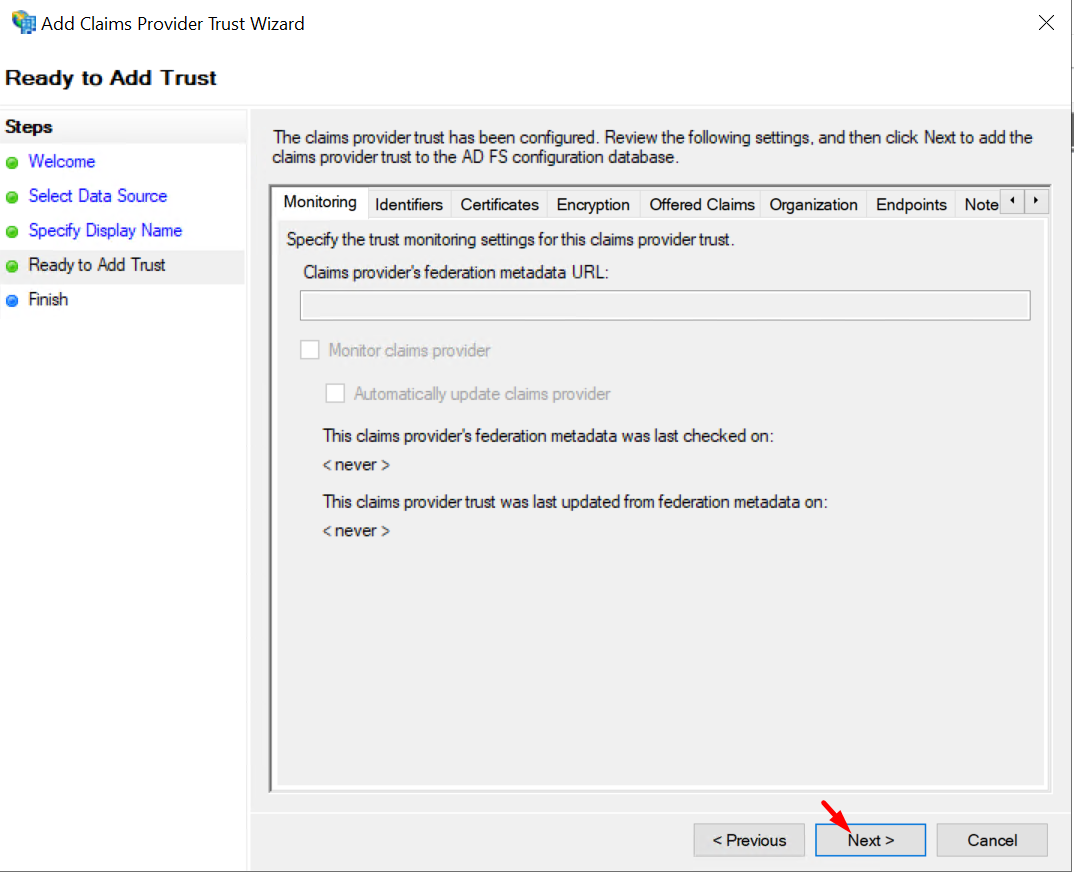This screenshot has height=873, width=1074.
Task: Toggle Automatically update claims provider checkbox
Action: pyautogui.click(x=335, y=394)
